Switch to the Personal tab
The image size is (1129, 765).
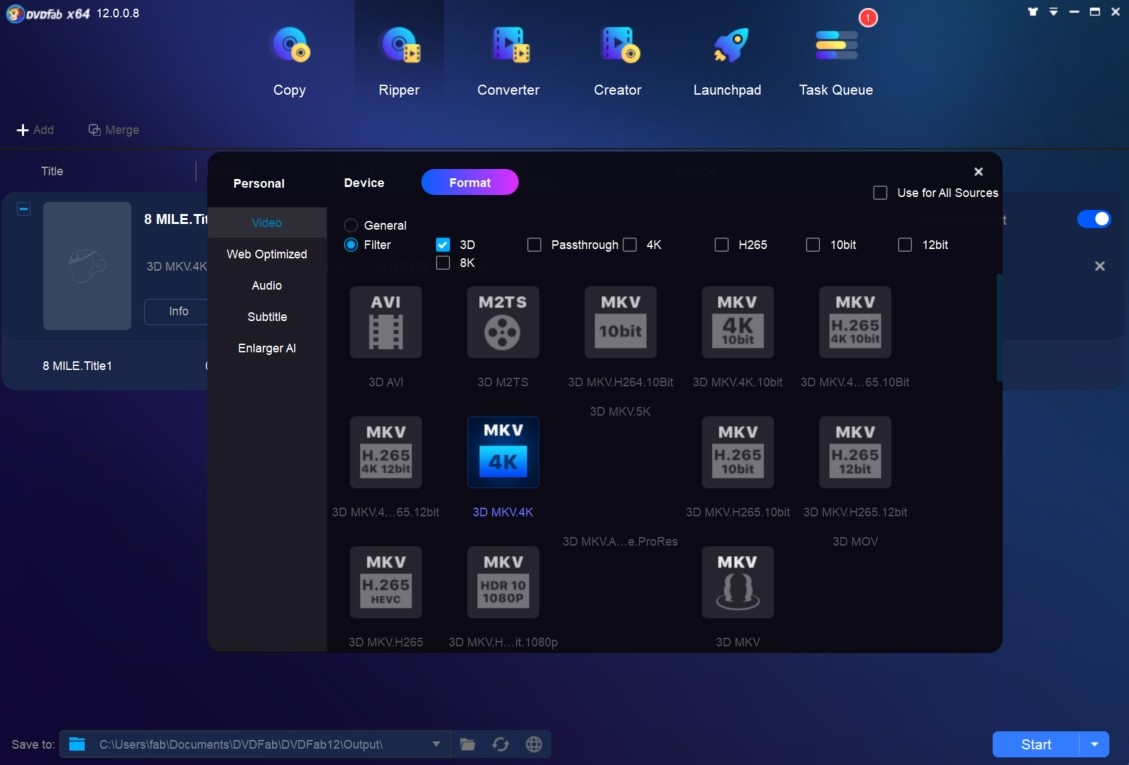click(258, 184)
